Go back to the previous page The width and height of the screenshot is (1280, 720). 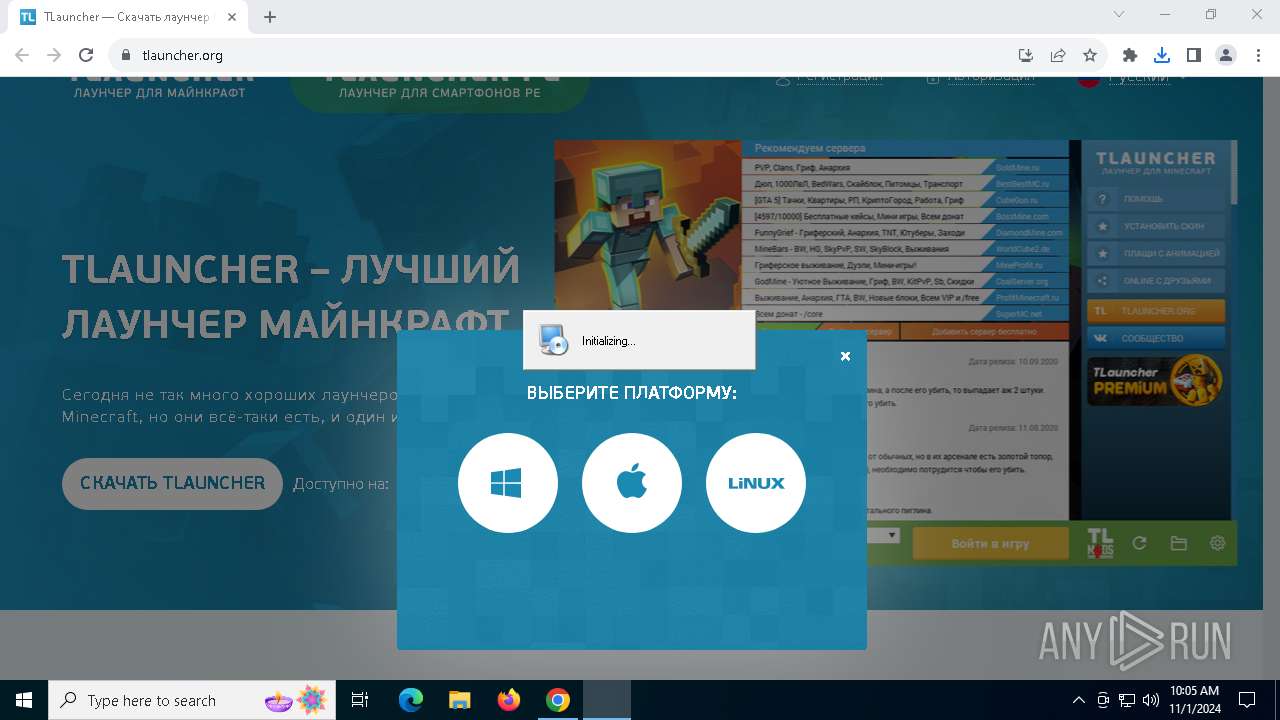pyautogui.click(x=22, y=55)
